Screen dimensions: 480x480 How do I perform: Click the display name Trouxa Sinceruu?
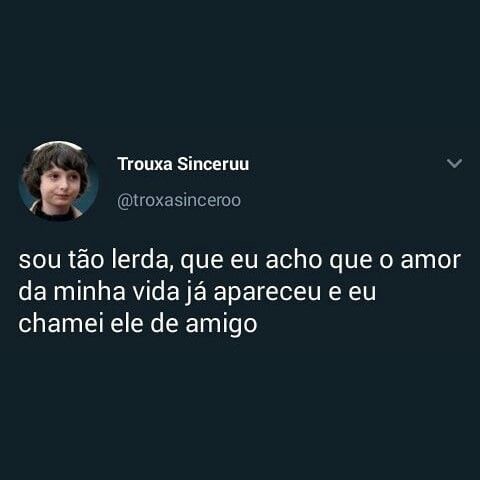183,164
